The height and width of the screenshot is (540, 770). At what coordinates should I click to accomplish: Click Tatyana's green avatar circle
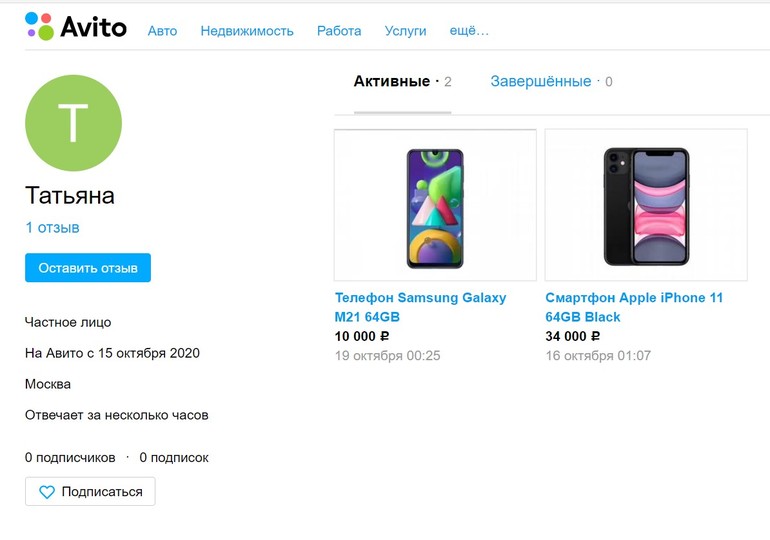coord(73,122)
